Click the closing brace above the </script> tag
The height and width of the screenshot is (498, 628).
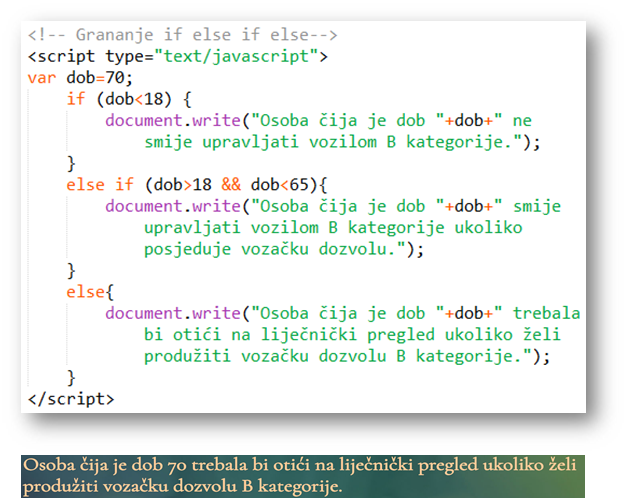71,377
